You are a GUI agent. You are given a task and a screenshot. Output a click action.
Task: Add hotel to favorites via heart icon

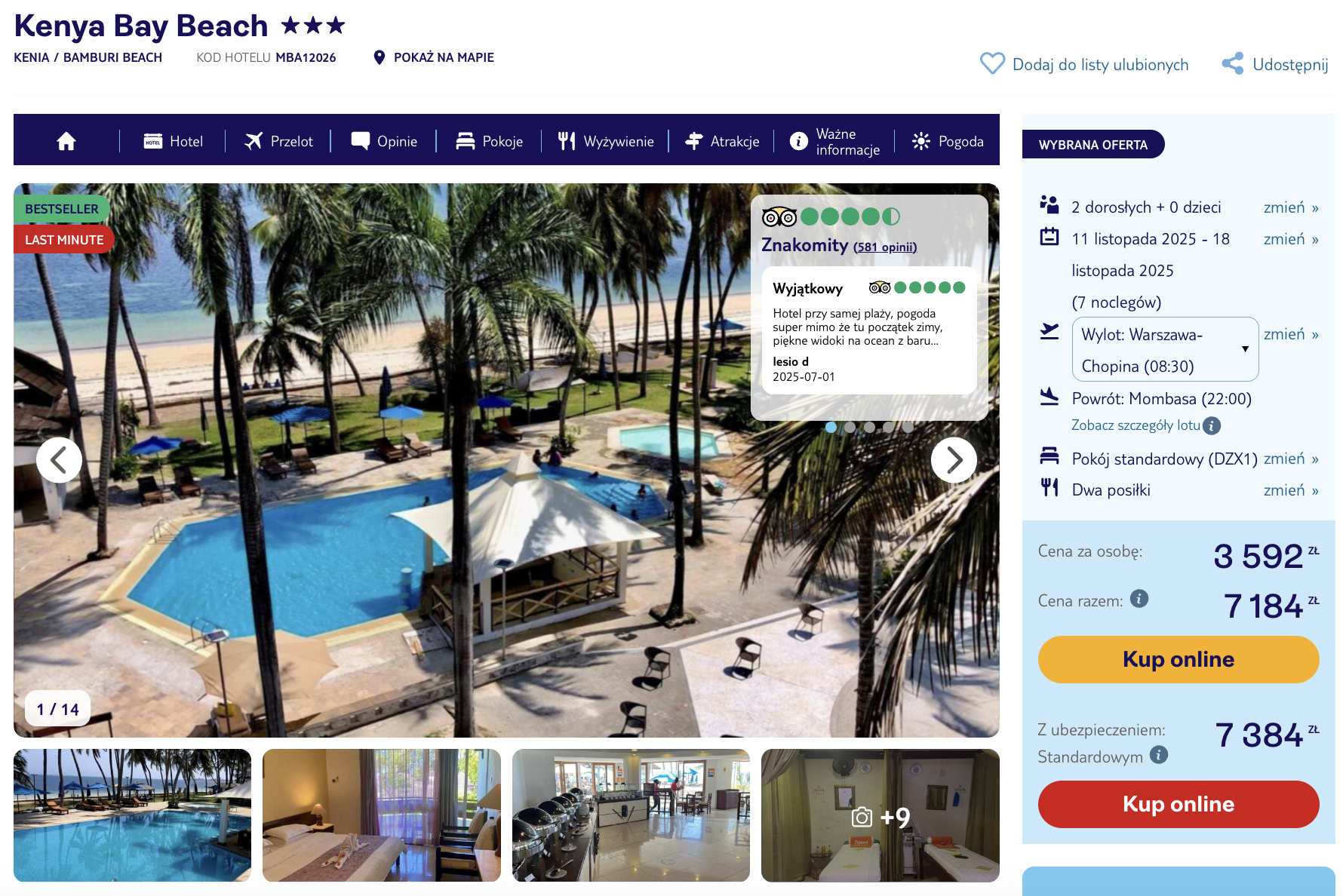pyautogui.click(x=992, y=63)
